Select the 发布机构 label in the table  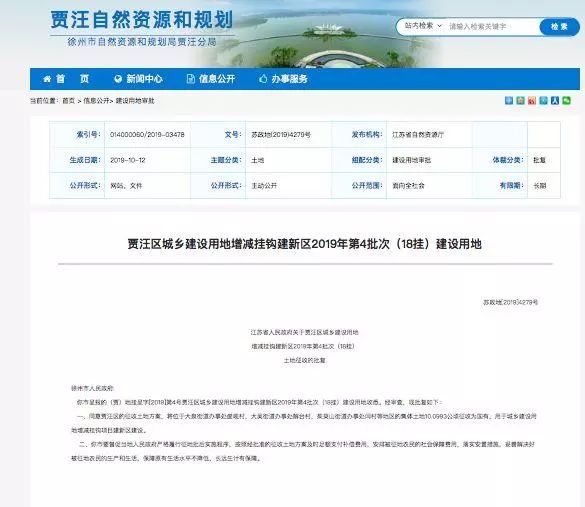coord(367,134)
